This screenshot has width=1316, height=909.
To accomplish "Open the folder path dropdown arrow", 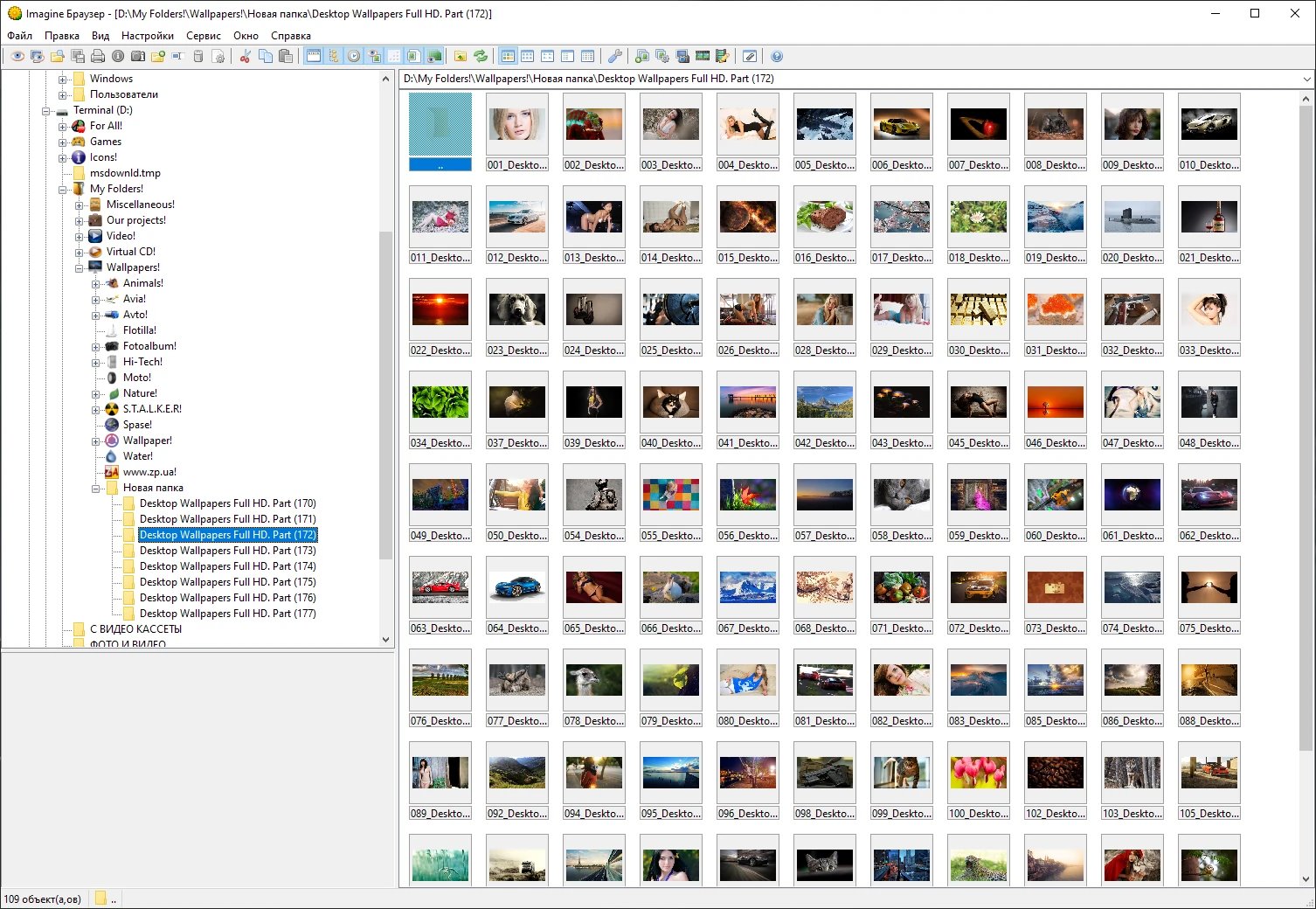I will [x=1306, y=79].
